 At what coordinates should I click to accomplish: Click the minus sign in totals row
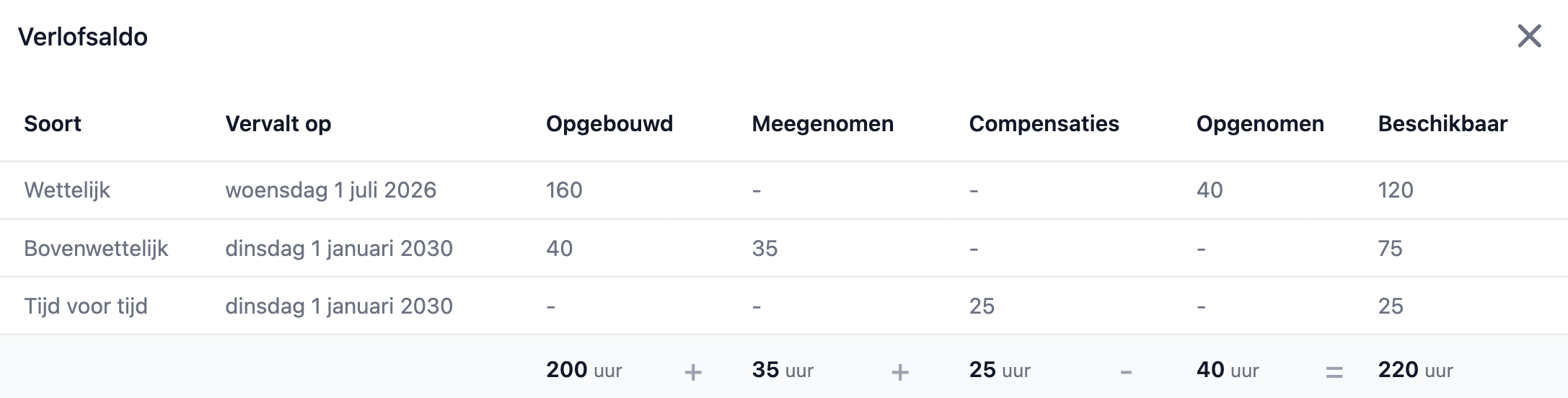pyautogui.click(x=1126, y=372)
